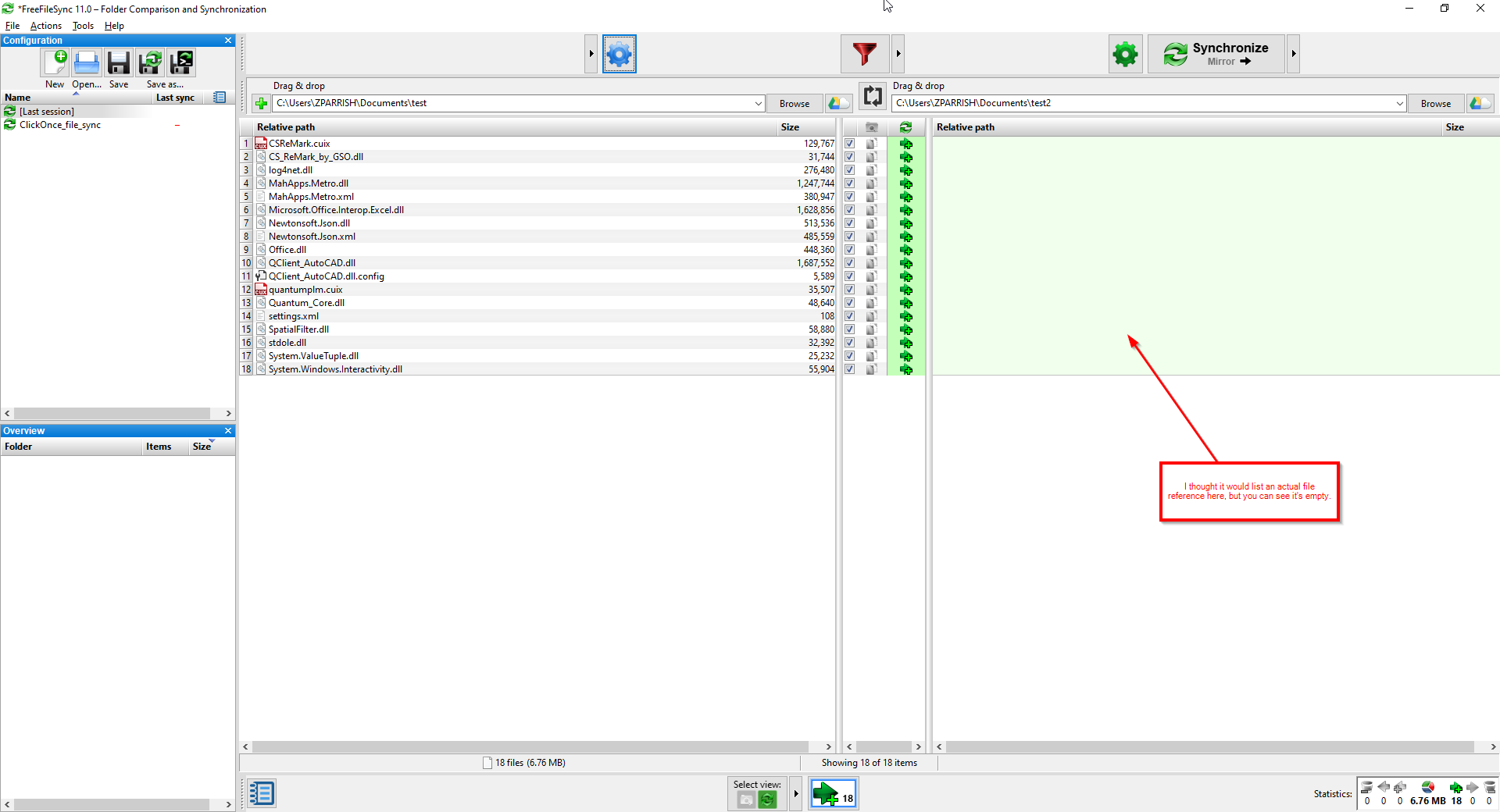Access online storage for left folder

pos(839,103)
